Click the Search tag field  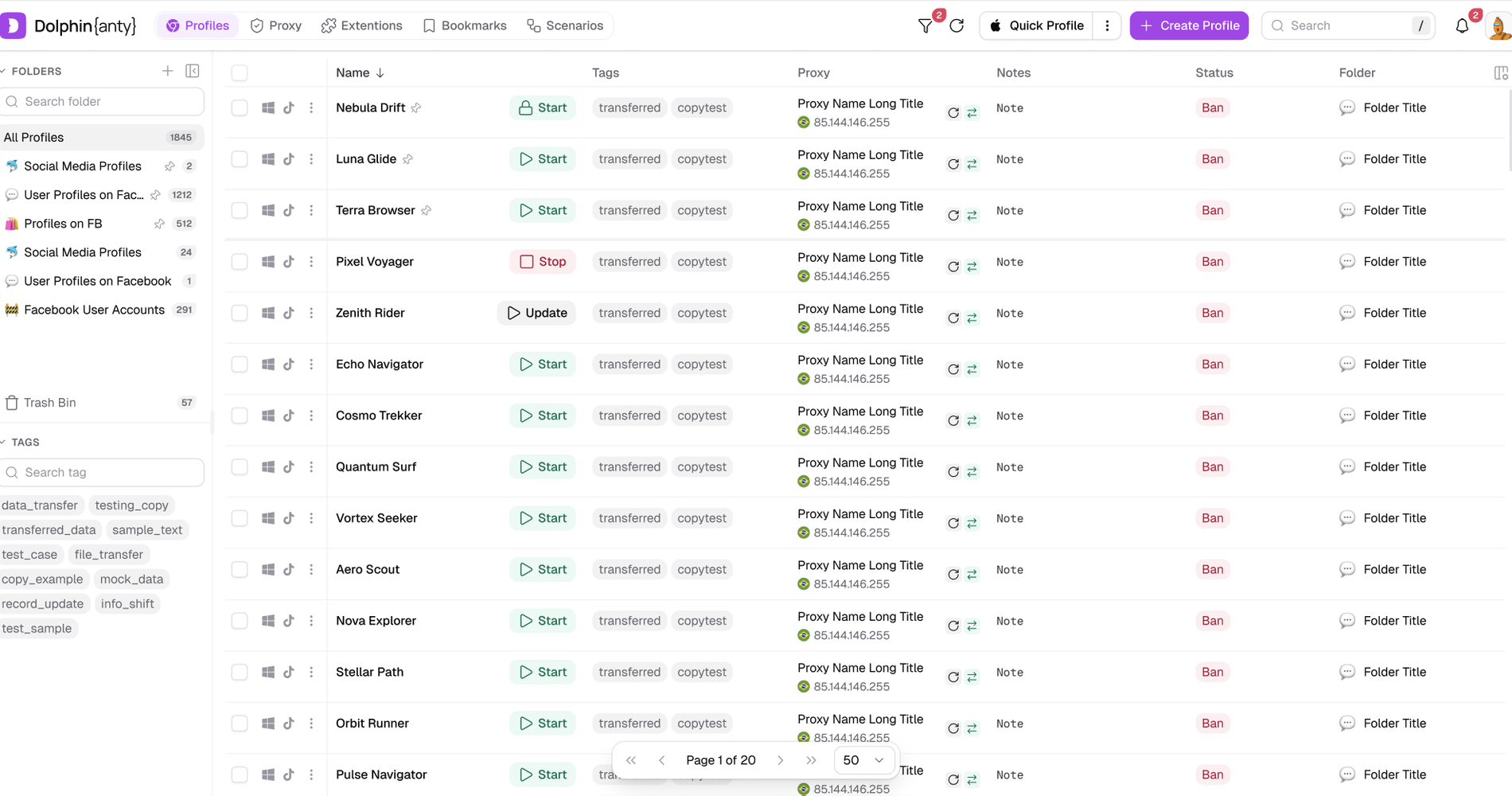102,472
